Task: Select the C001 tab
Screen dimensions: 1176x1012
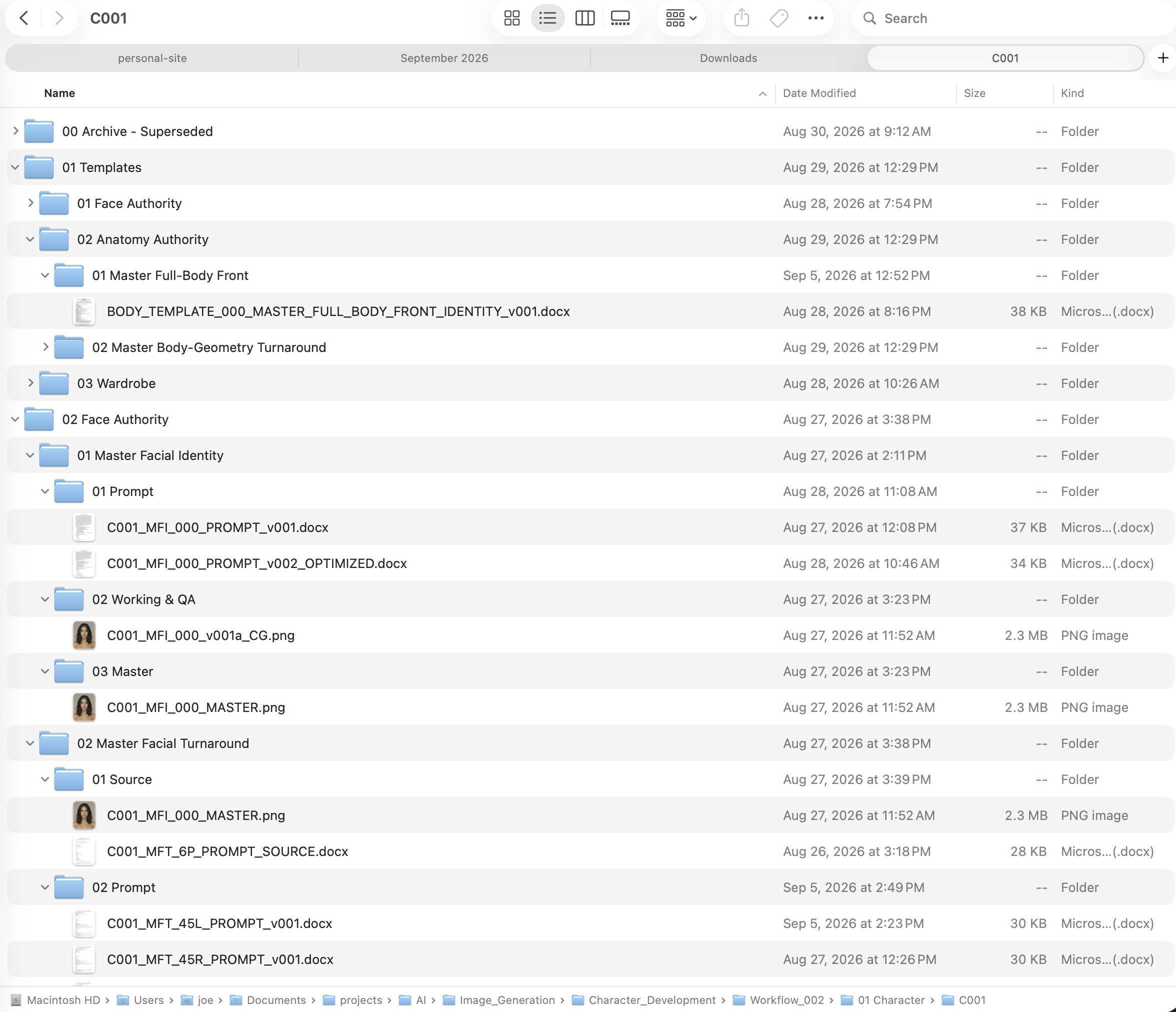Action: click(x=1005, y=58)
